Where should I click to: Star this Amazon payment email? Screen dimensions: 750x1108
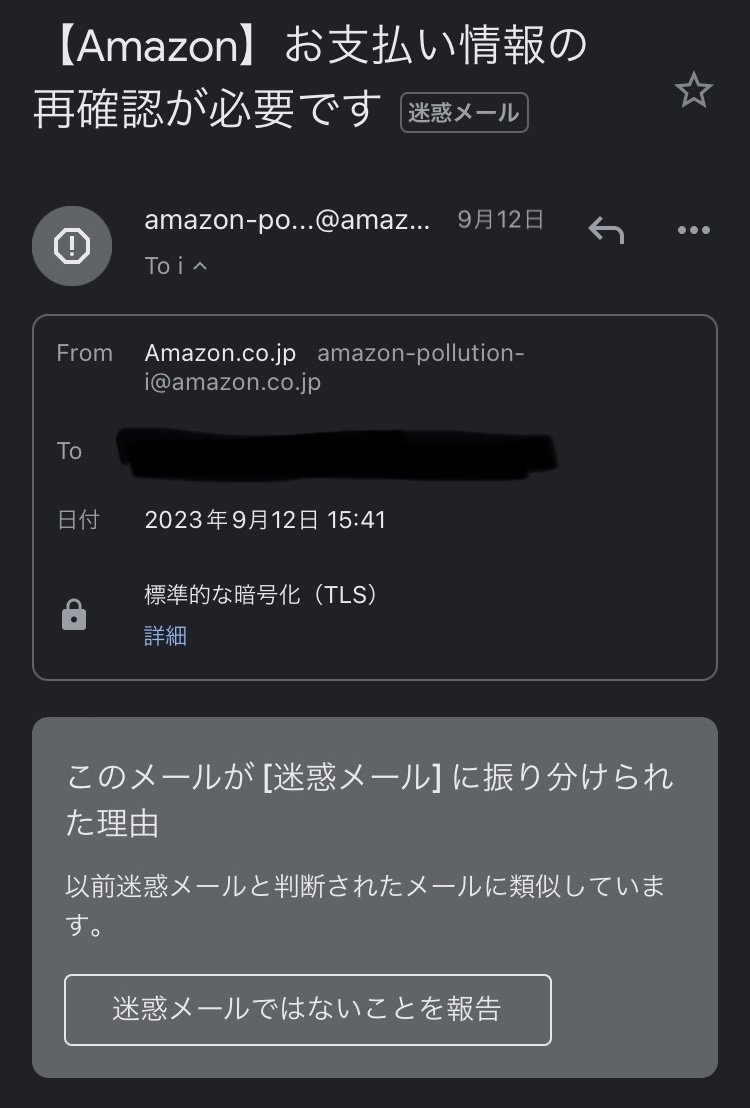tap(693, 92)
